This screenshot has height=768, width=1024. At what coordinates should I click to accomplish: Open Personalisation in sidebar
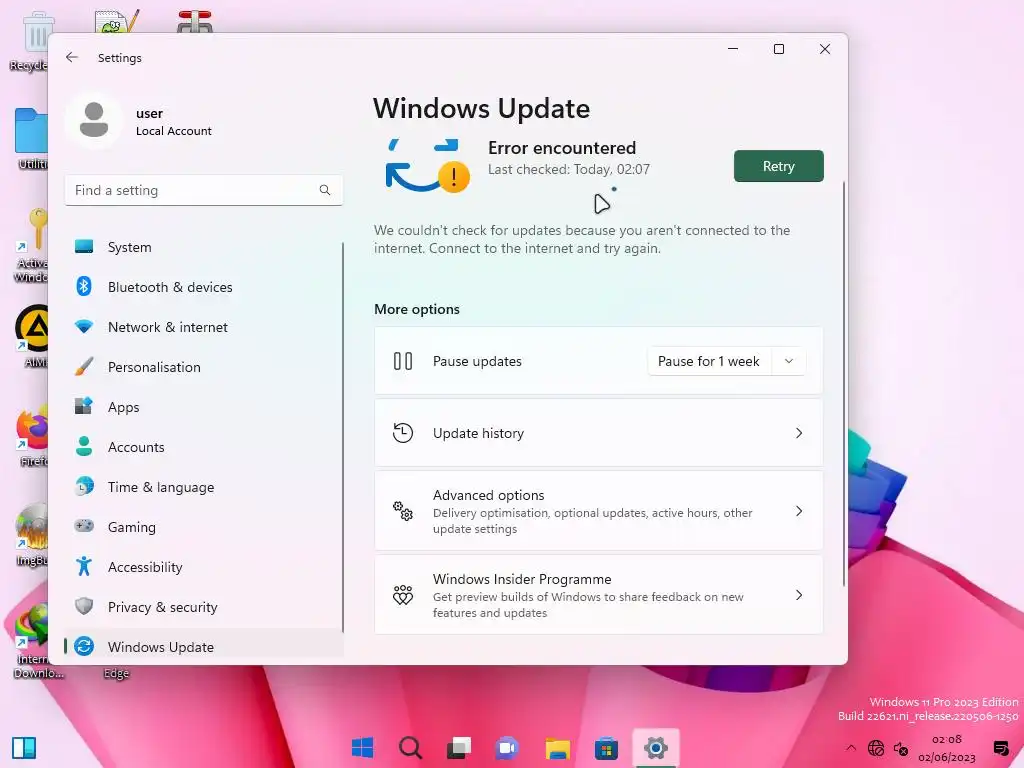point(204,366)
